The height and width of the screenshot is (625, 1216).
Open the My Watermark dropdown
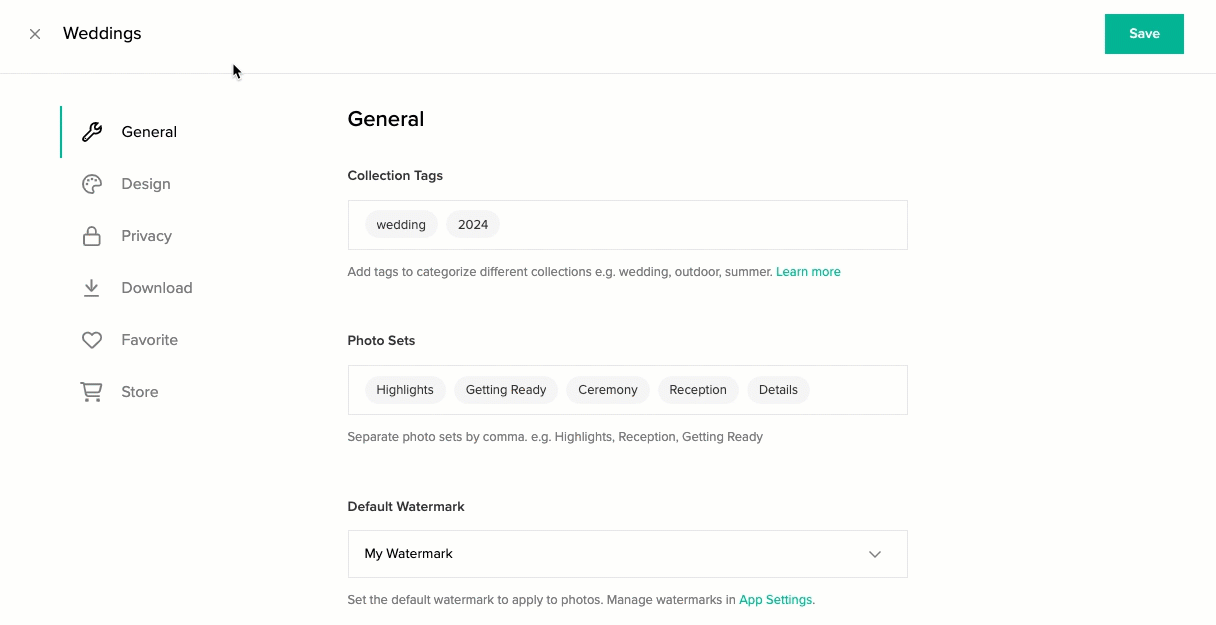coord(600,554)
